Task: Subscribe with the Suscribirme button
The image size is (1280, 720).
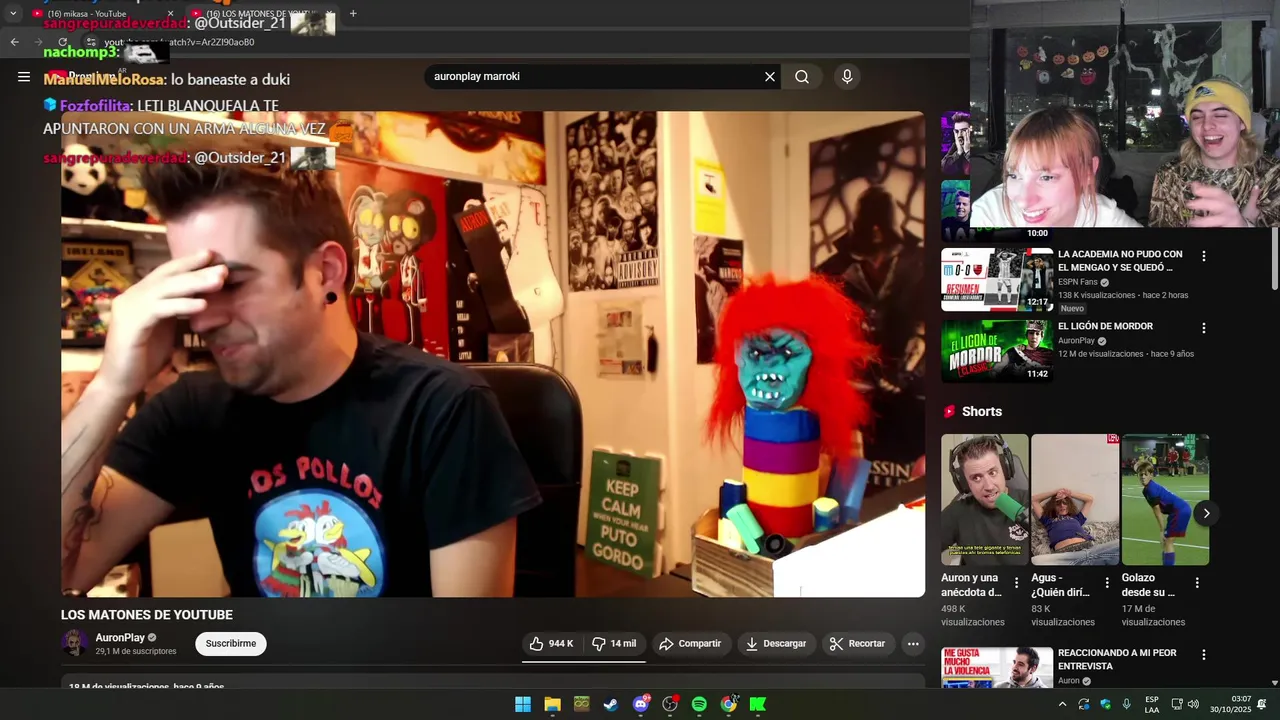Action: click(231, 644)
